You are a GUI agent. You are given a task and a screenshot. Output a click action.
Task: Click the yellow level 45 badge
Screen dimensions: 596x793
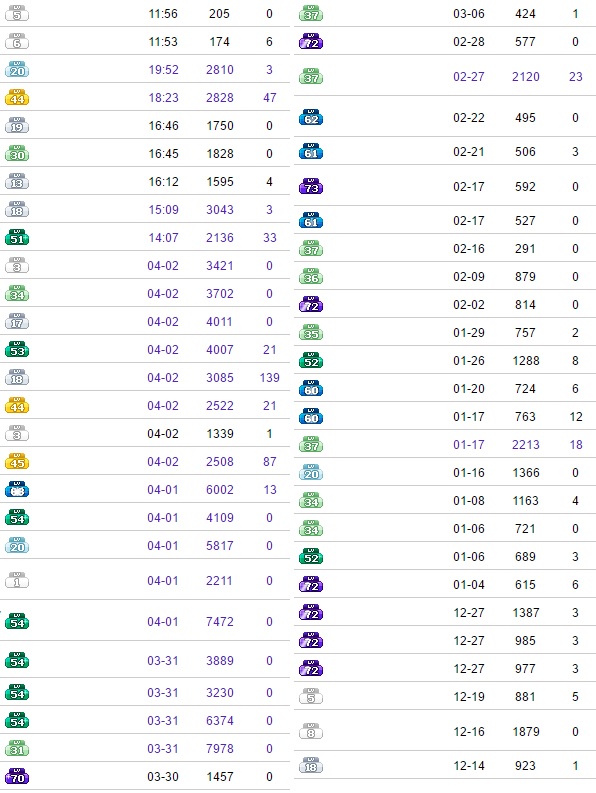[17, 461]
